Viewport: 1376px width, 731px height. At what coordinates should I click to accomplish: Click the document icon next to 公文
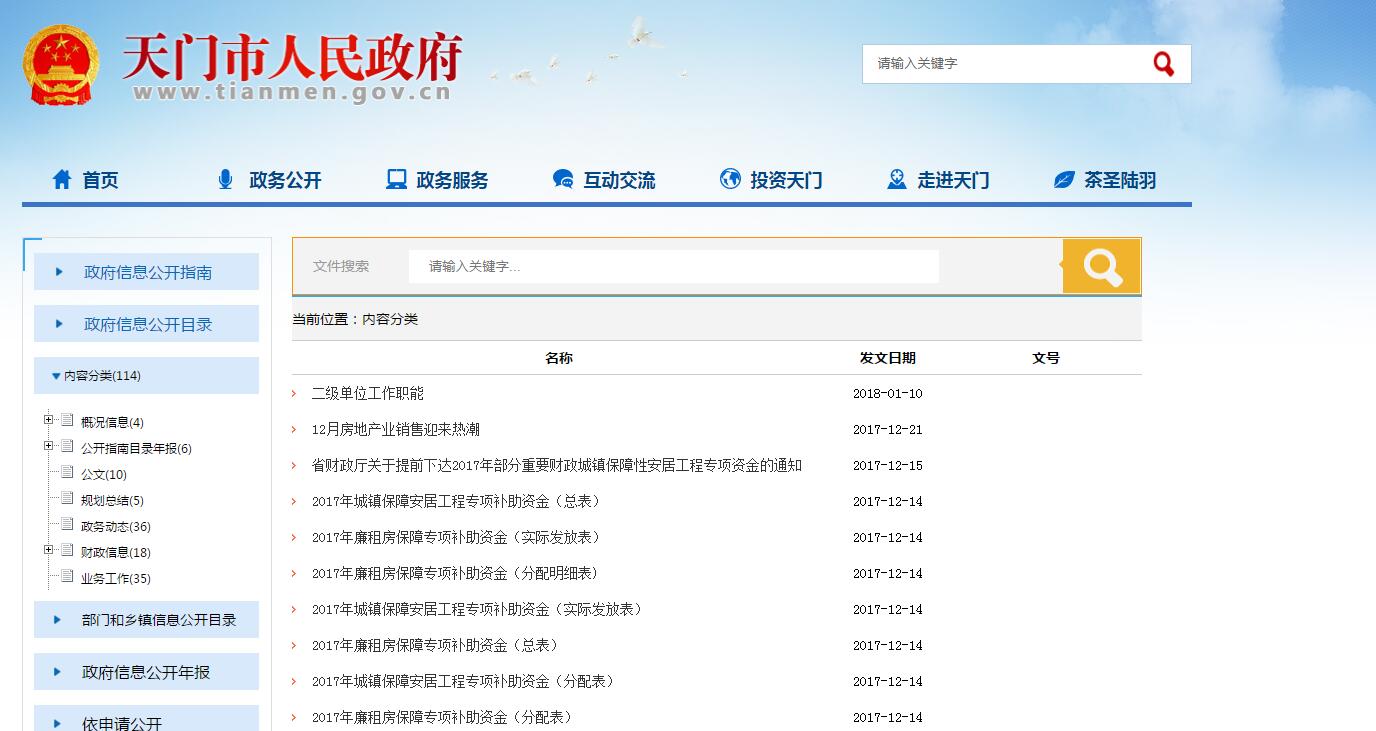click(67, 472)
